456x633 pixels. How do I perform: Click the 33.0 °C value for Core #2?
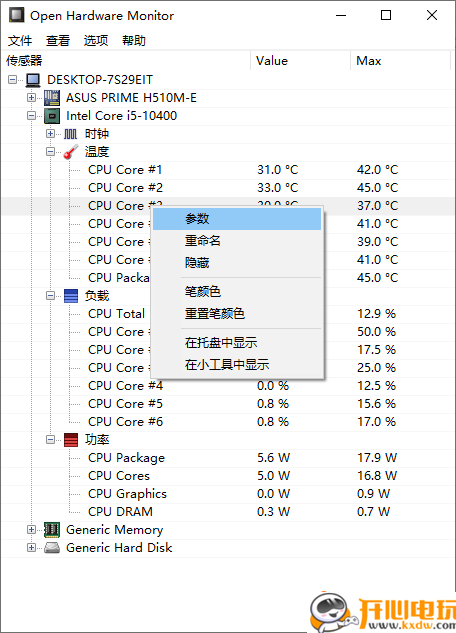278,188
